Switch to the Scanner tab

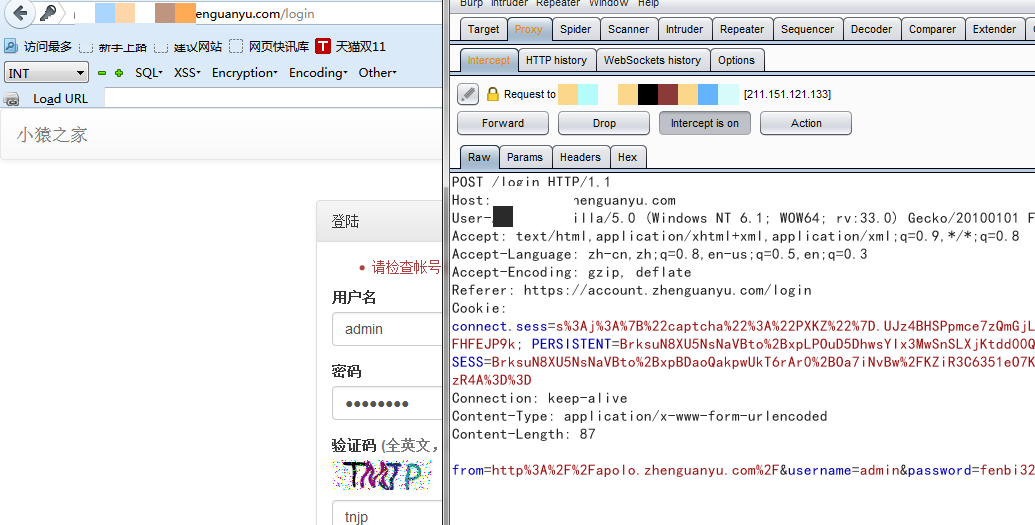(628, 29)
